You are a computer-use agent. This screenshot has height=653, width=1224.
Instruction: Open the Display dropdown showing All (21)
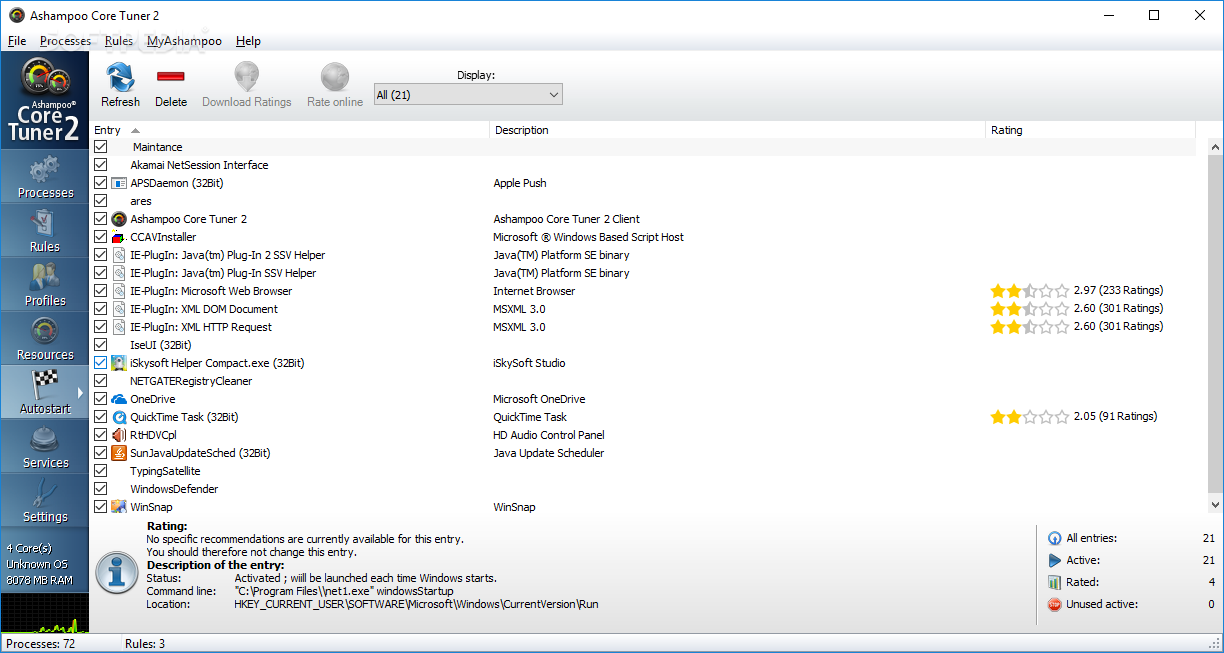click(468, 95)
